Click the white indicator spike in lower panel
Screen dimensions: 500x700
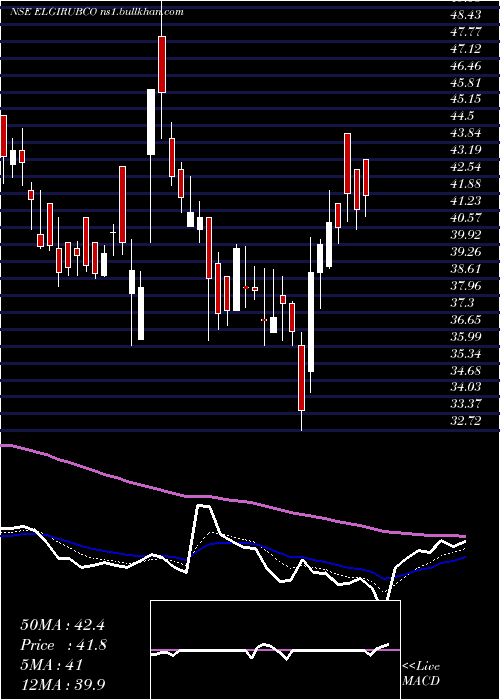pyautogui.click(x=204, y=507)
